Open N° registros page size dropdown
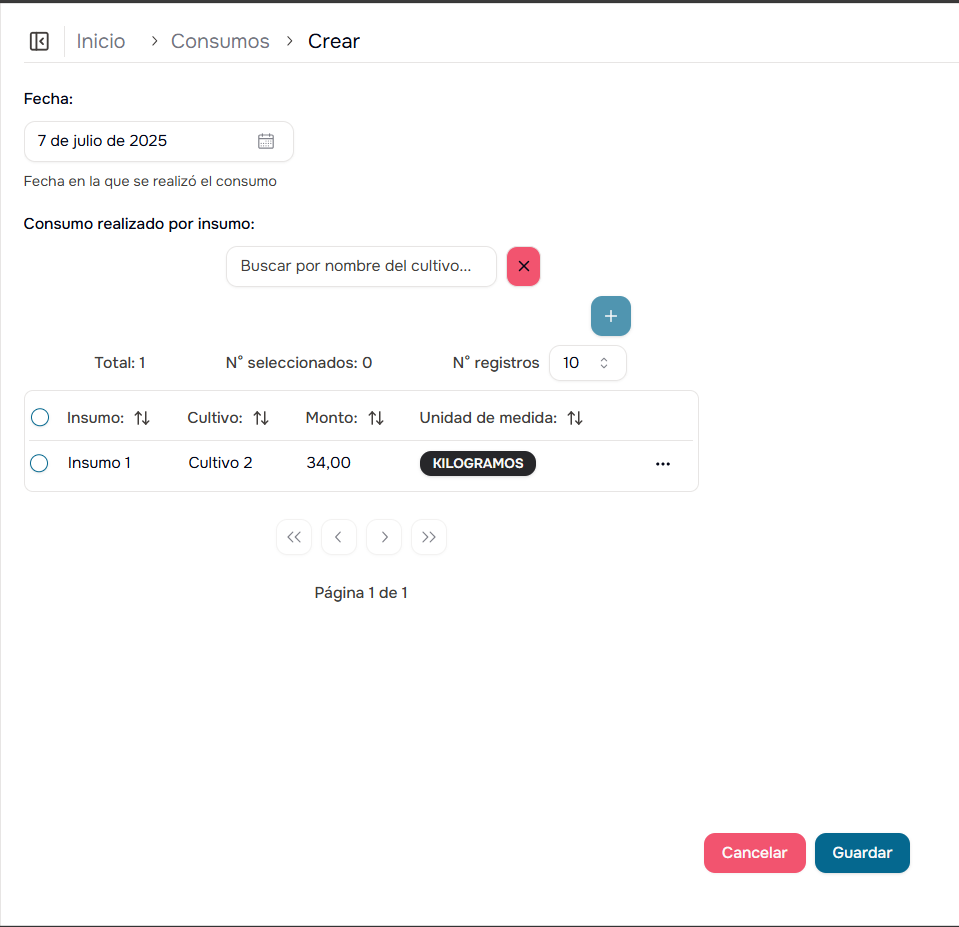 coord(587,363)
